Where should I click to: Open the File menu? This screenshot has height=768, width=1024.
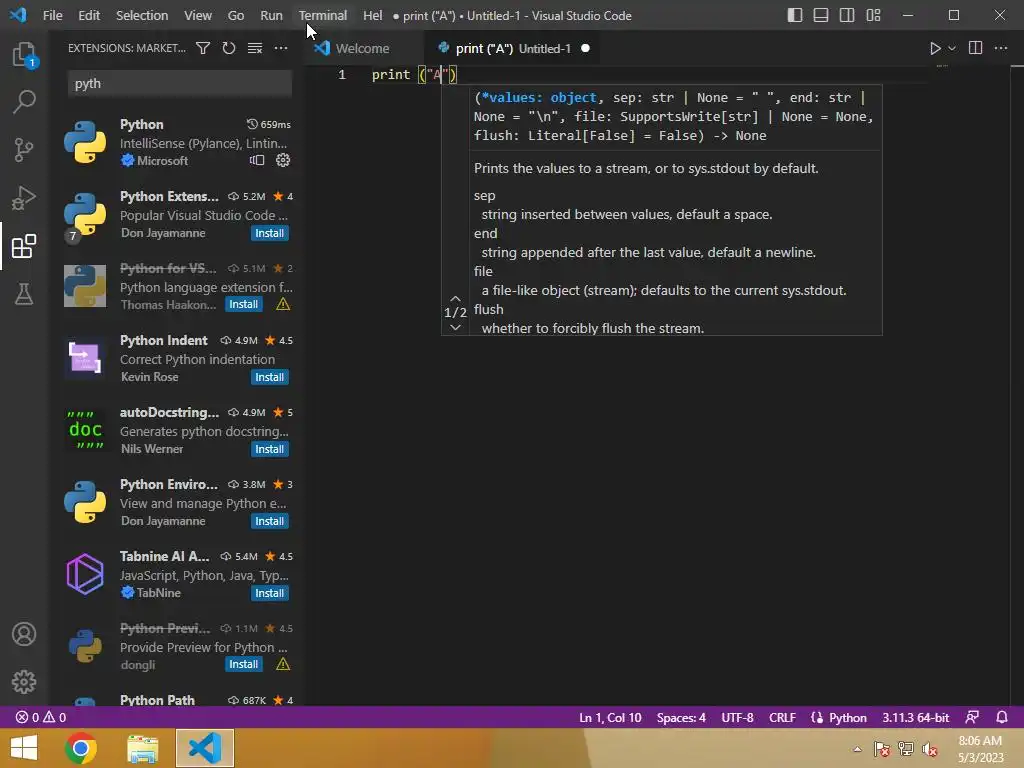click(x=52, y=15)
